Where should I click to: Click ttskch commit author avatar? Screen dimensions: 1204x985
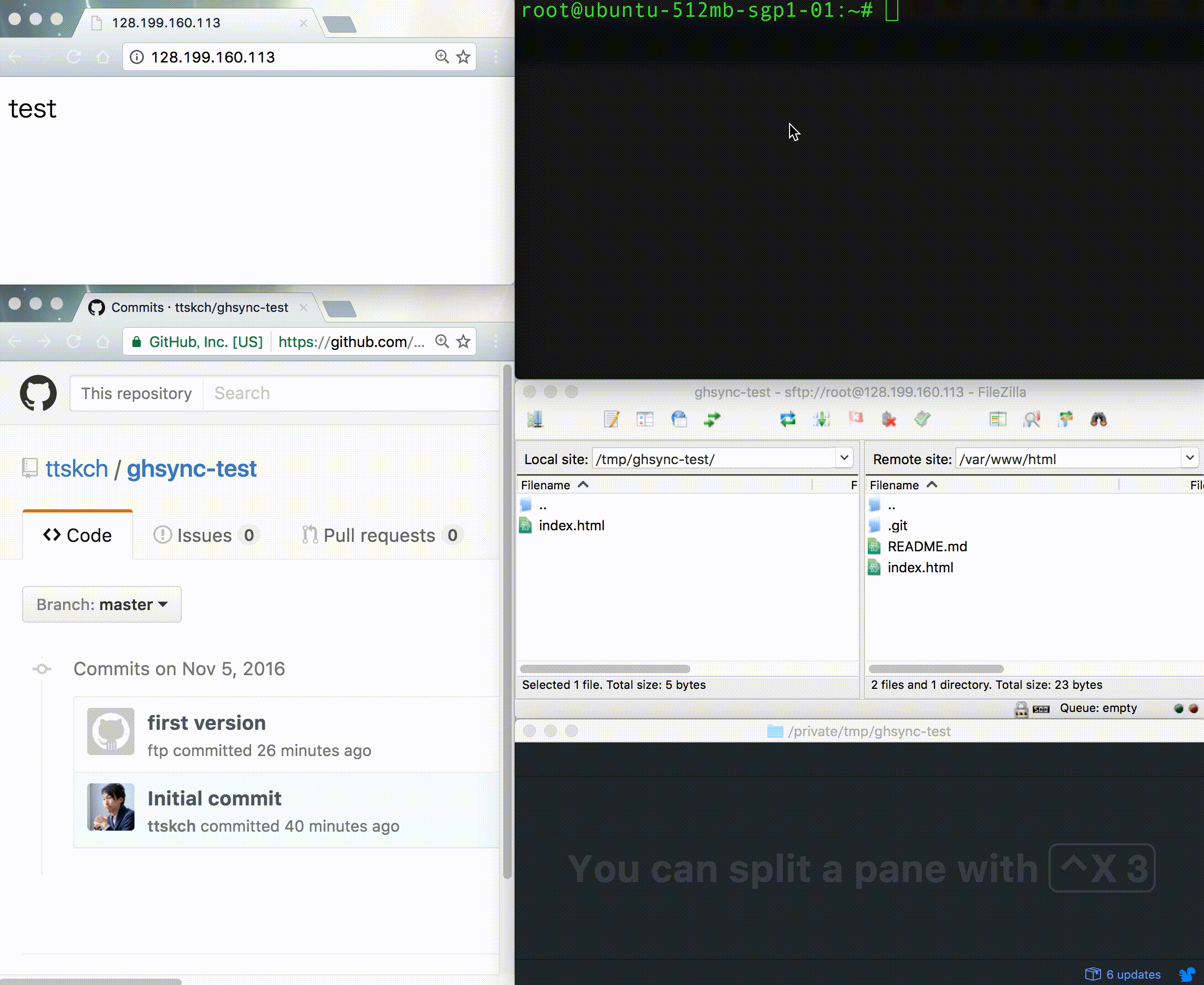[x=111, y=808]
